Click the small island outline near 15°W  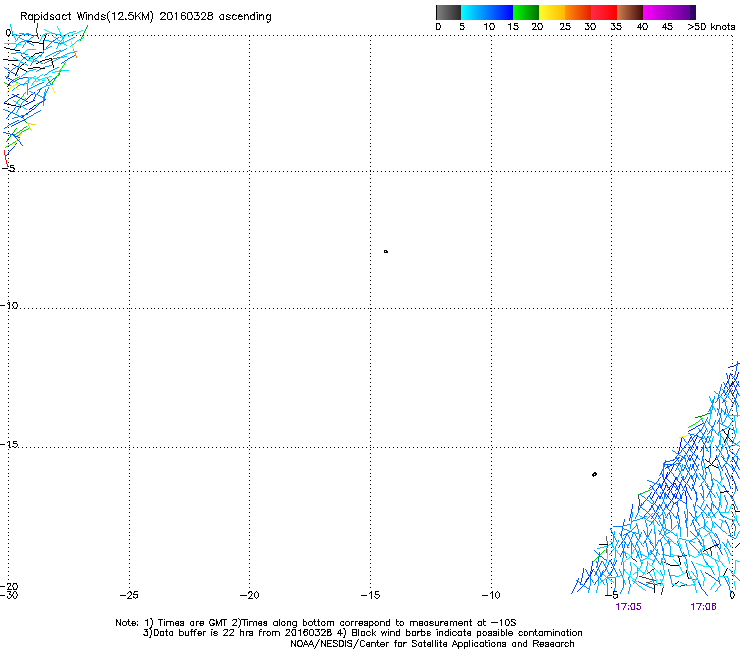coord(386,252)
